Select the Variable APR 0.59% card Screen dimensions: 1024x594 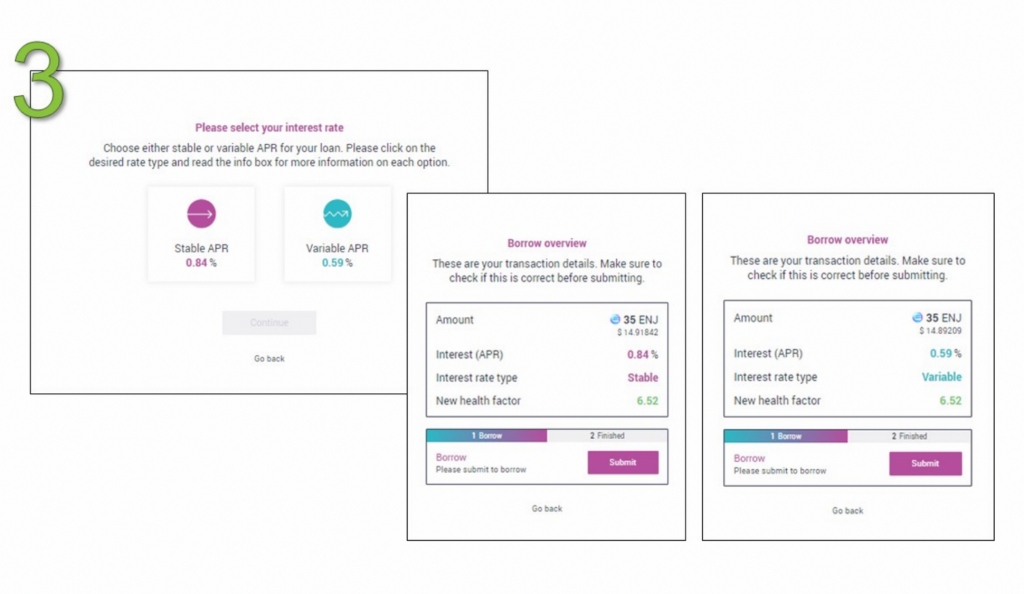pos(338,234)
